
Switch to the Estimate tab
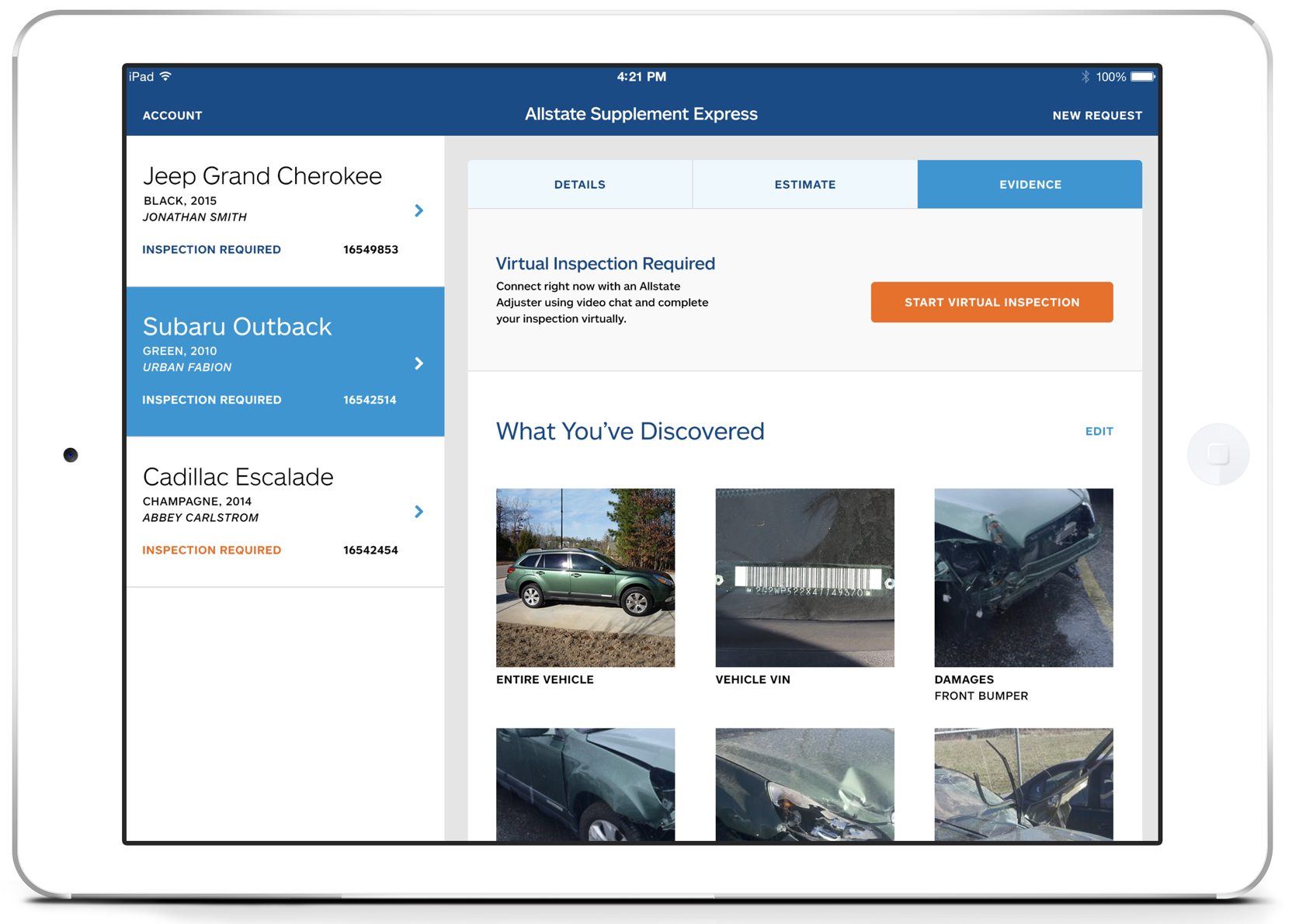coord(805,184)
